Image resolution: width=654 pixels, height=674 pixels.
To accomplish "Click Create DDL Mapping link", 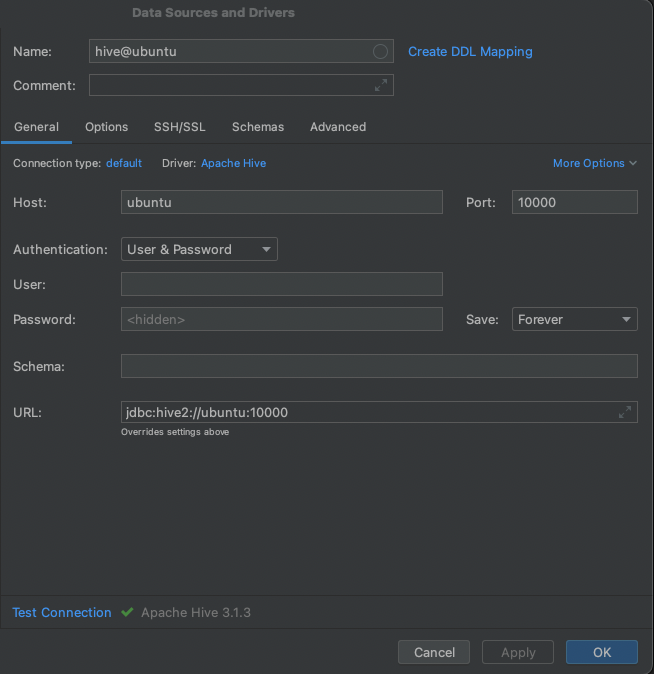I will (x=470, y=52).
